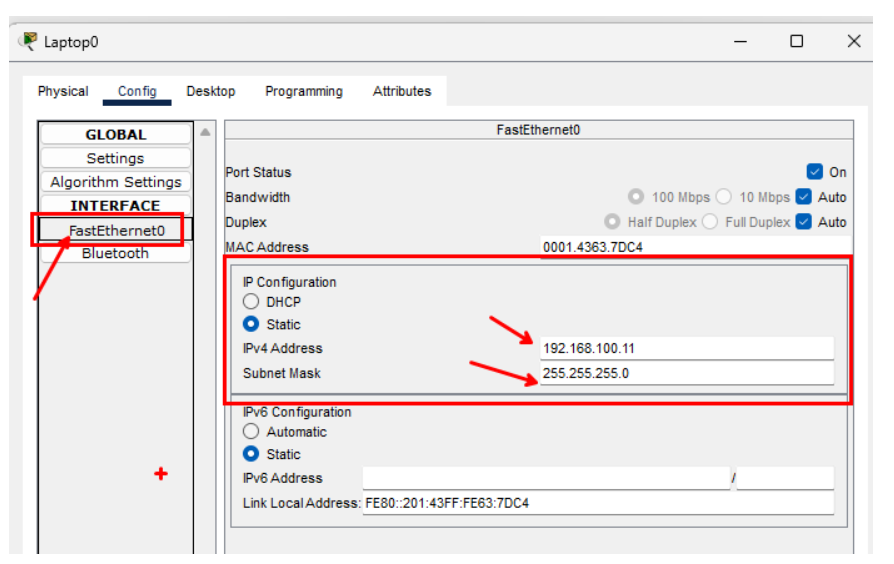Click the Link Local Address field
The height and width of the screenshot is (564, 894).
click(597, 503)
